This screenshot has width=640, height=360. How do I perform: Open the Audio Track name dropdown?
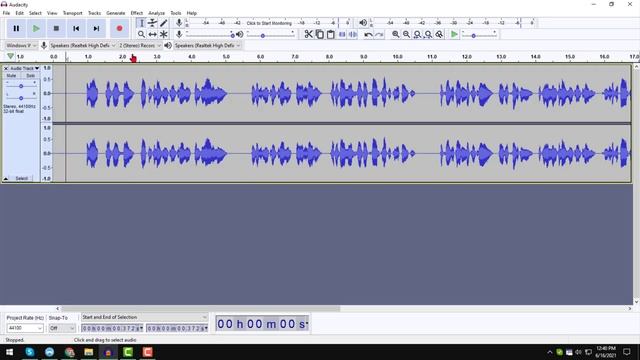coord(24,68)
